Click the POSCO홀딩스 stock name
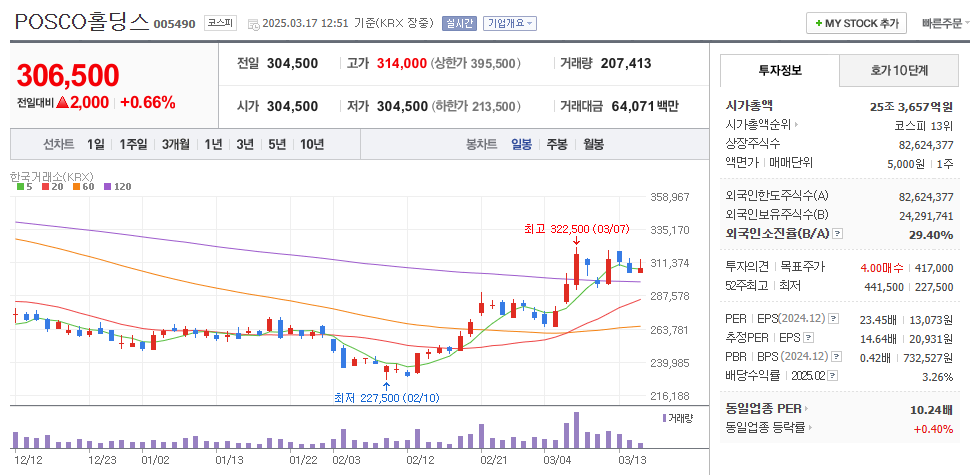 (x=81, y=22)
